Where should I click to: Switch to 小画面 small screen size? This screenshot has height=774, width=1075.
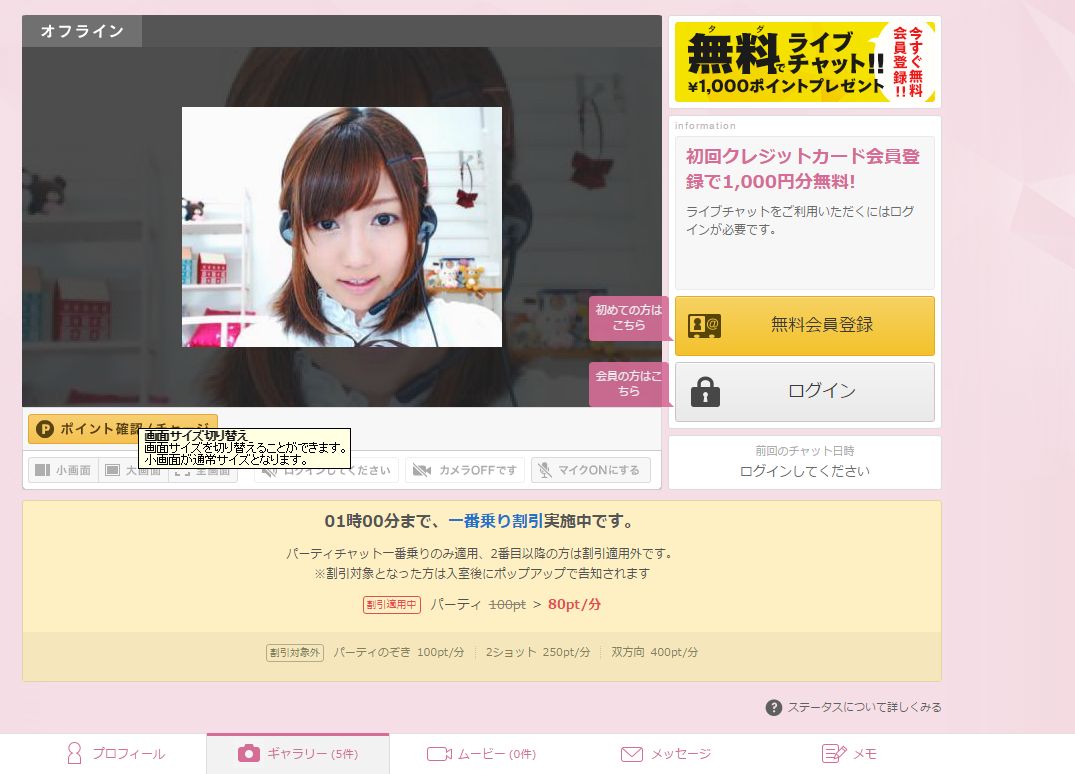tap(63, 470)
